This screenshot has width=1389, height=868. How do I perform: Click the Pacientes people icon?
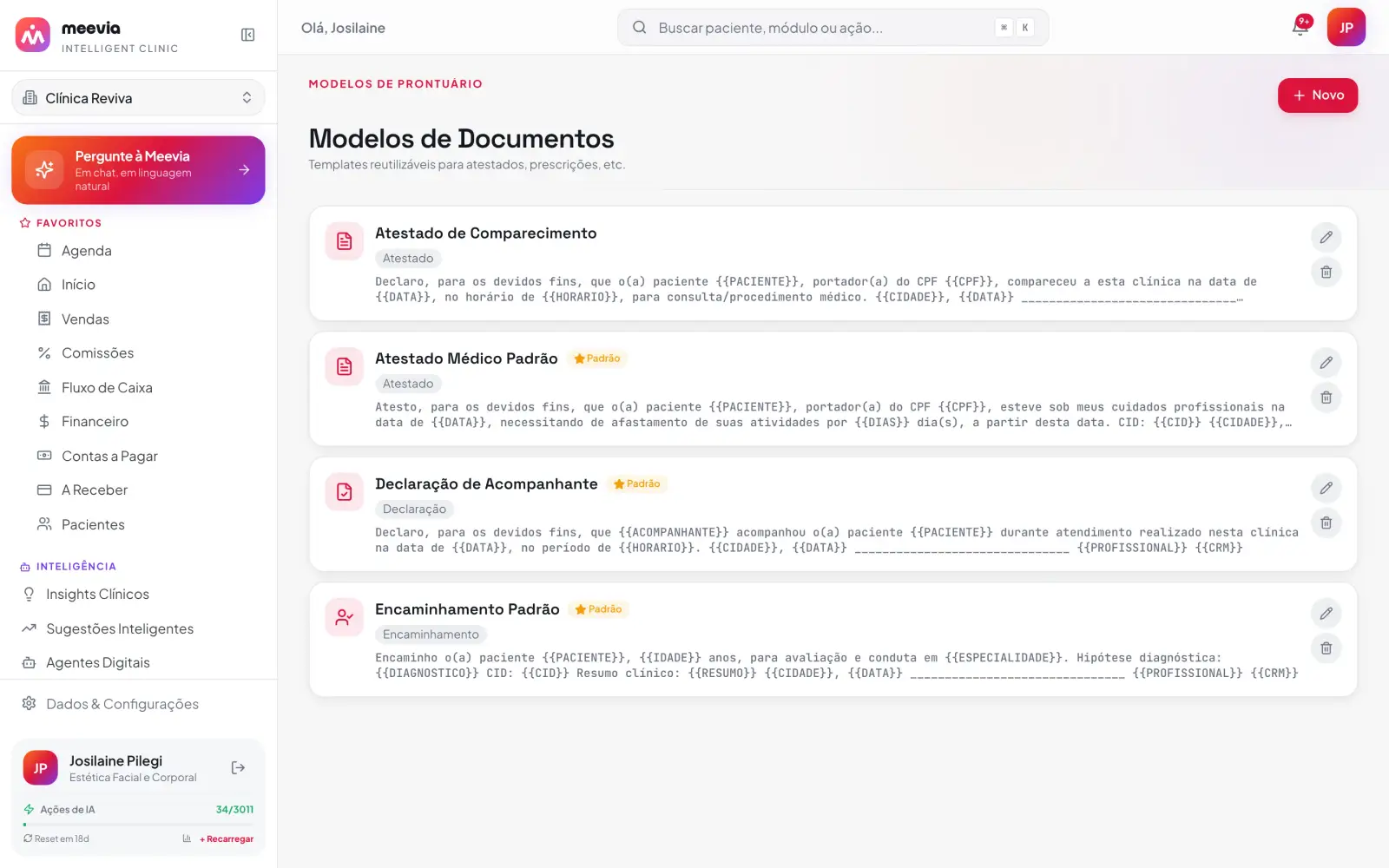44,524
